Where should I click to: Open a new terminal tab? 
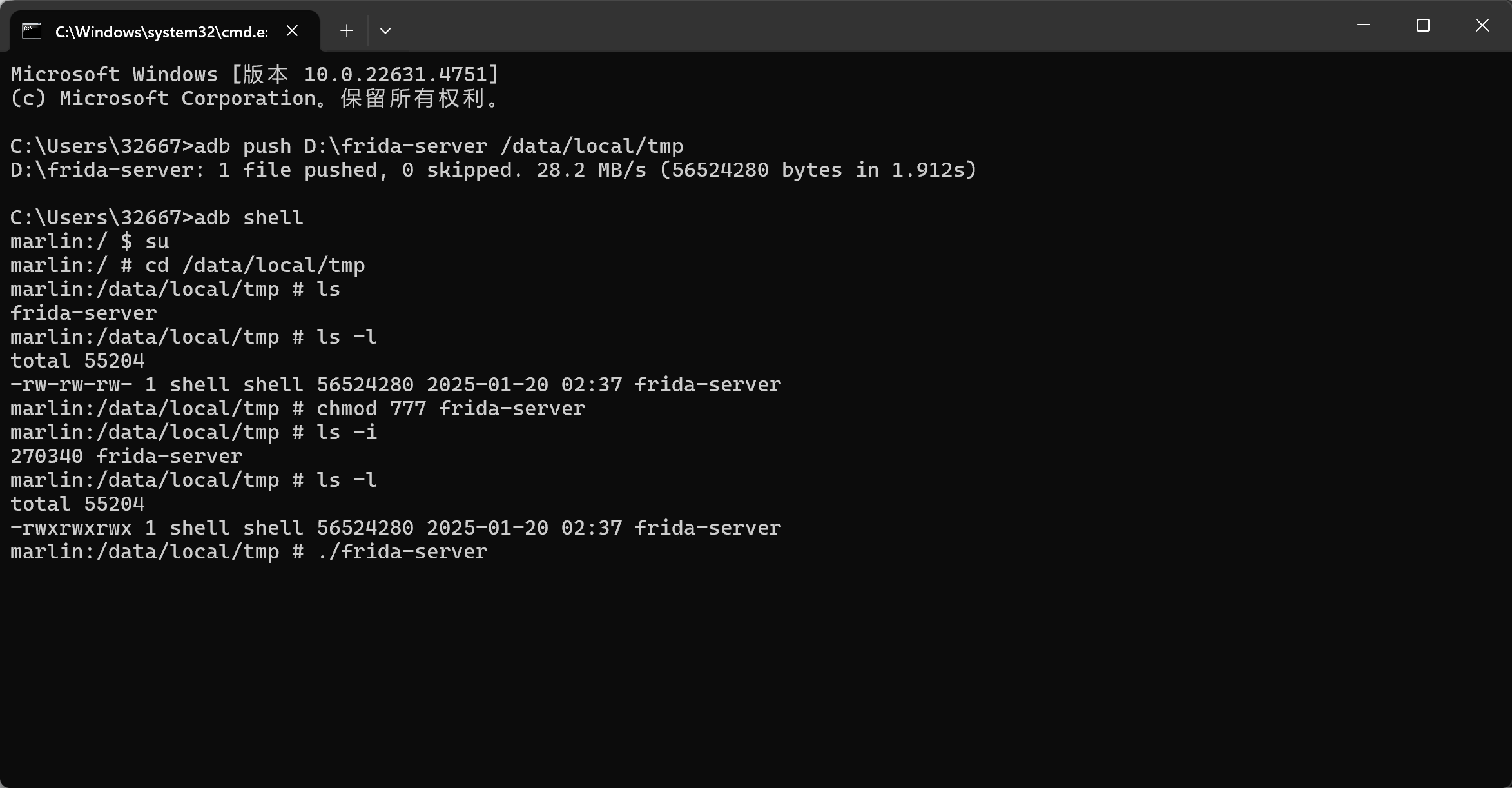(x=347, y=31)
